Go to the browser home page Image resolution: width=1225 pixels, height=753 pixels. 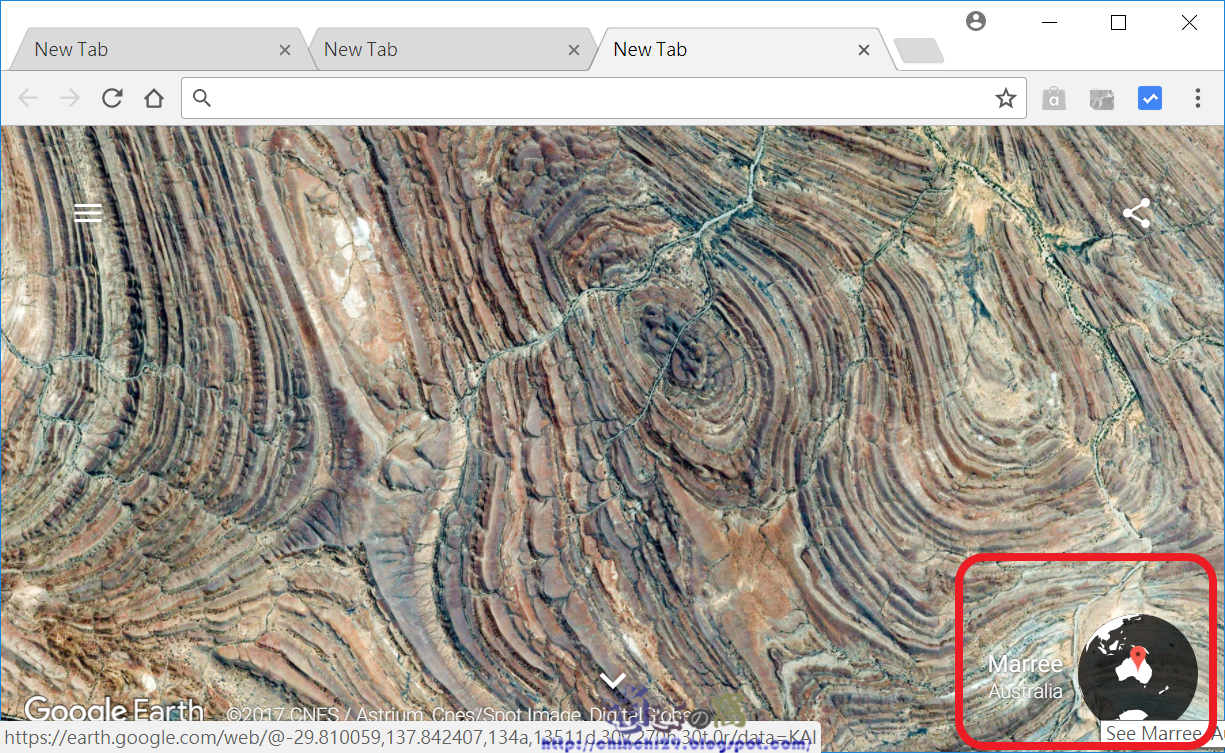pyautogui.click(x=153, y=98)
